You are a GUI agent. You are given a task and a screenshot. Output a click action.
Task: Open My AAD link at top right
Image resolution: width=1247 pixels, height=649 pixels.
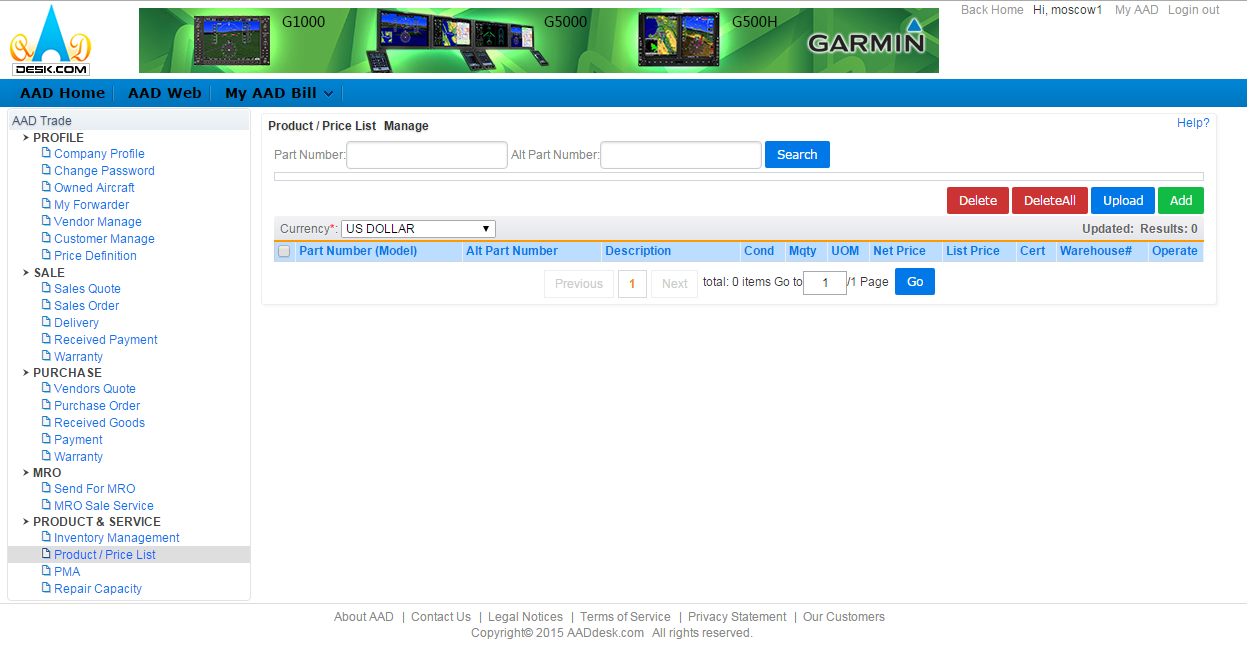1137,10
